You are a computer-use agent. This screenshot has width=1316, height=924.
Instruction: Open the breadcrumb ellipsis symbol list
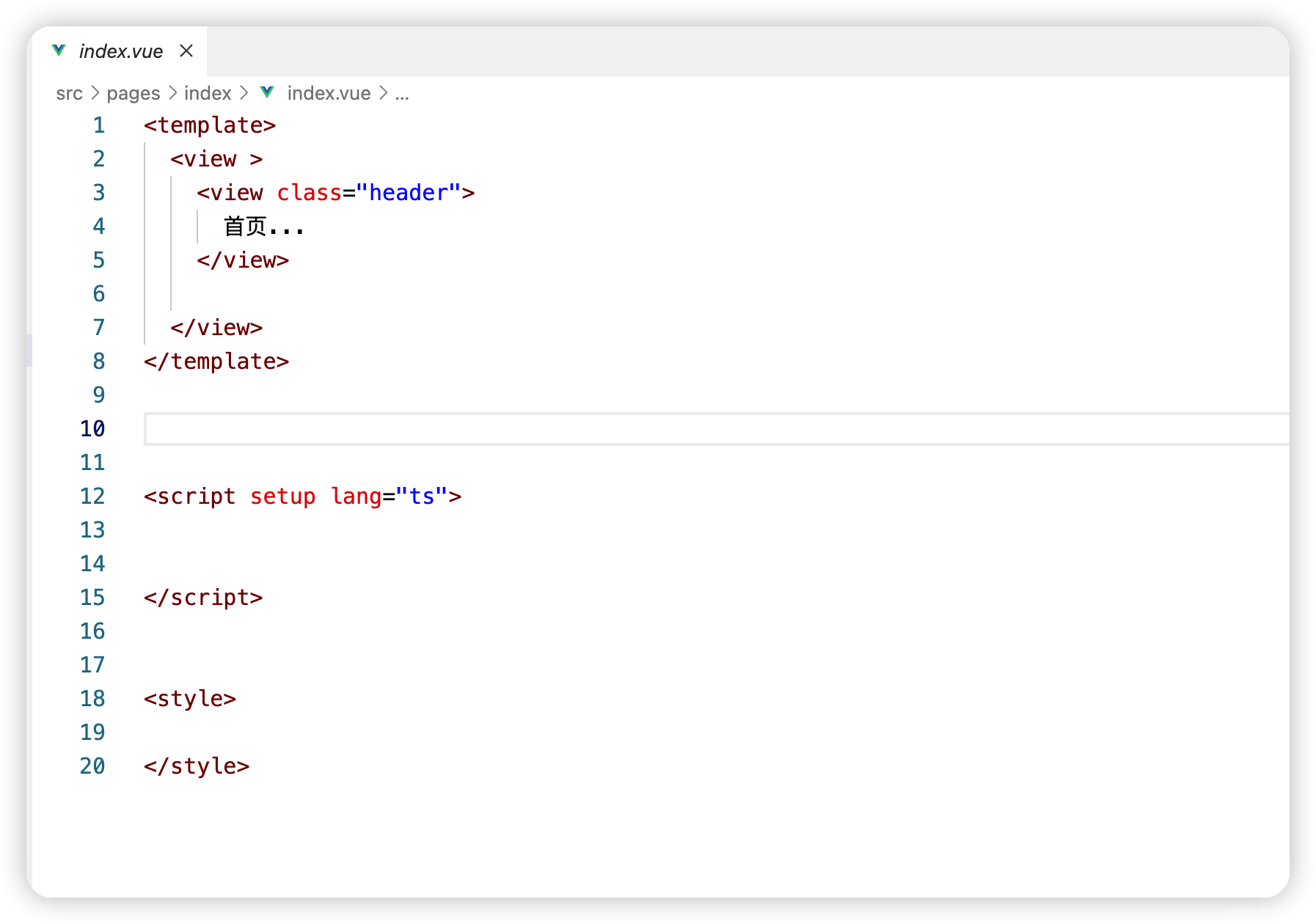click(x=402, y=95)
